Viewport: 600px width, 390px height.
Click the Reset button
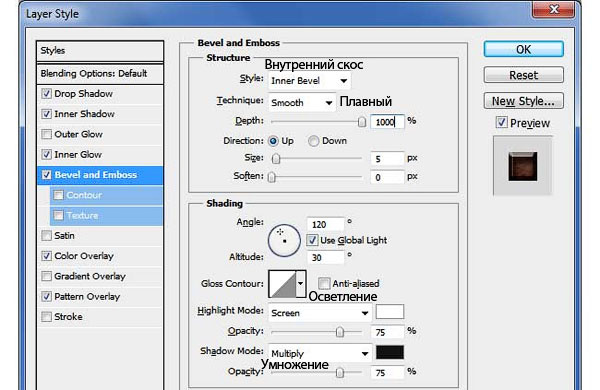(x=523, y=75)
